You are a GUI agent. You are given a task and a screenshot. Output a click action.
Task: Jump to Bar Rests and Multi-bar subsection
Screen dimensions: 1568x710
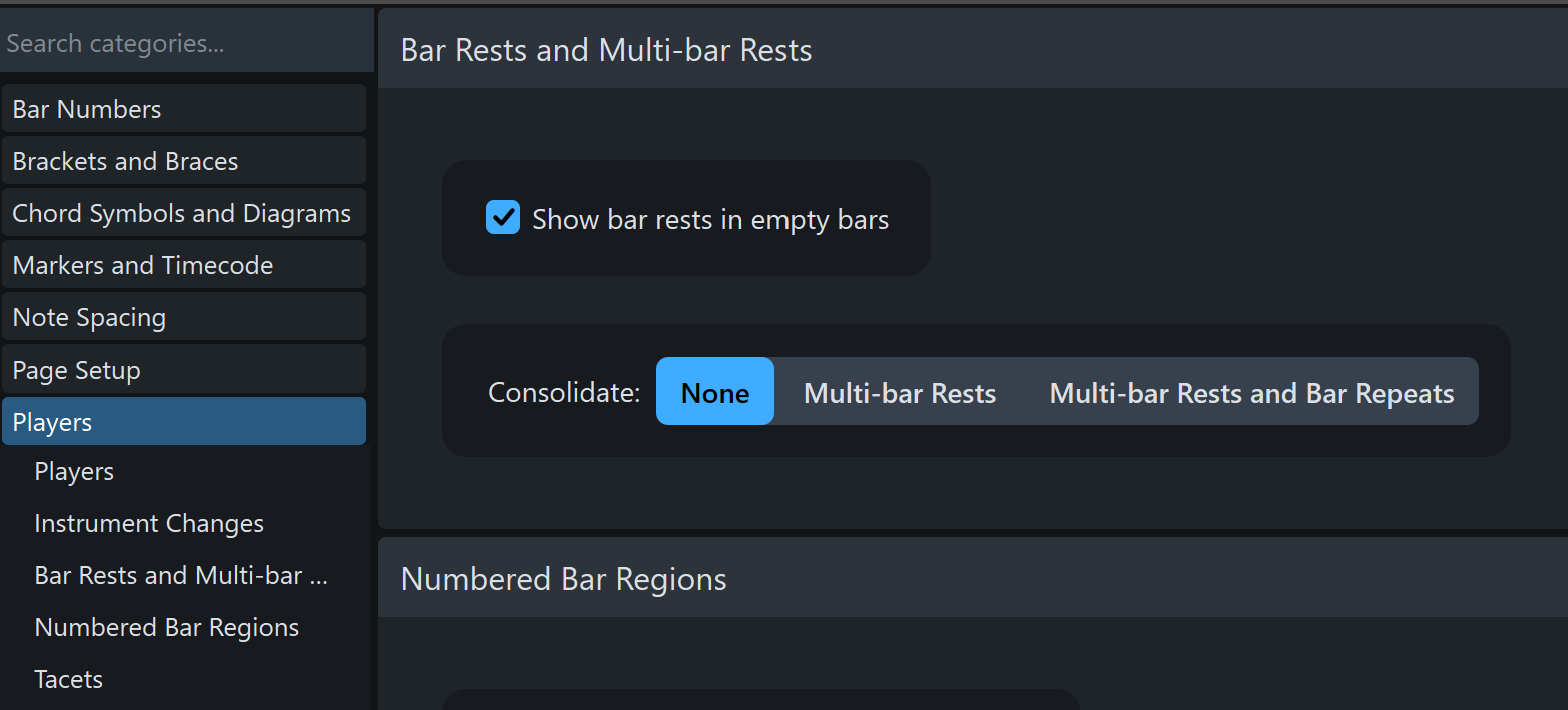coord(181,576)
